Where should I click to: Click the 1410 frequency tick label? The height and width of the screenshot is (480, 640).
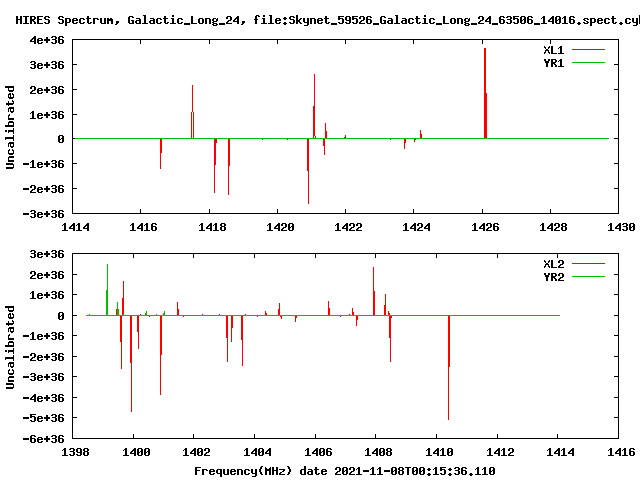click(x=439, y=452)
